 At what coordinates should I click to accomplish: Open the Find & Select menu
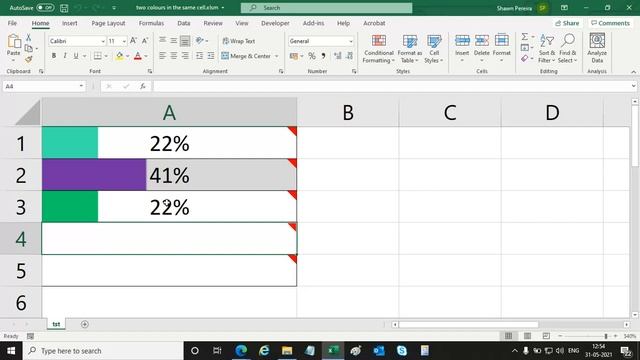tap(568, 49)
